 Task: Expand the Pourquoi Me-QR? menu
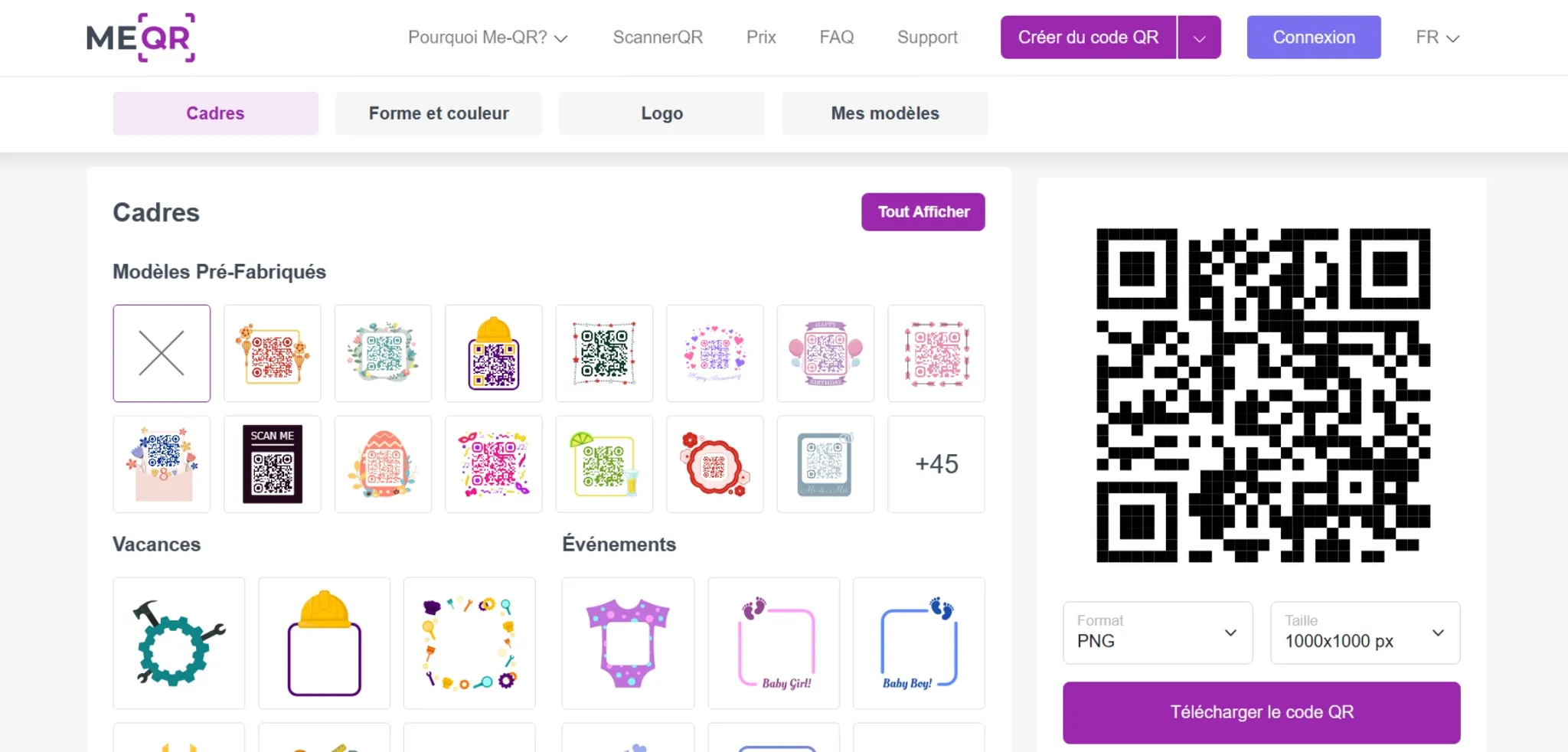click(488, 38)
